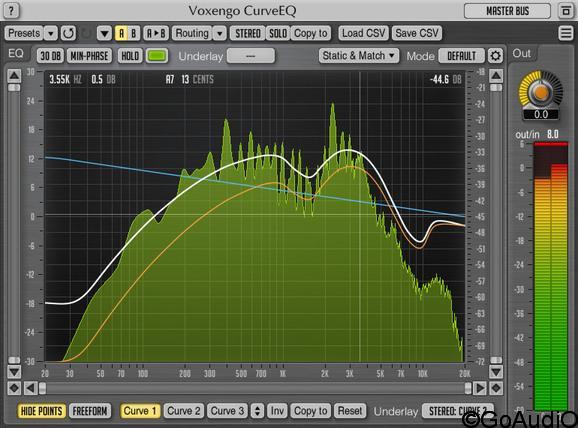This screenshot has width=578, height=428.
Task: Click the left arrow of horizontal frequency scroller
Action: tap(30, 388)
